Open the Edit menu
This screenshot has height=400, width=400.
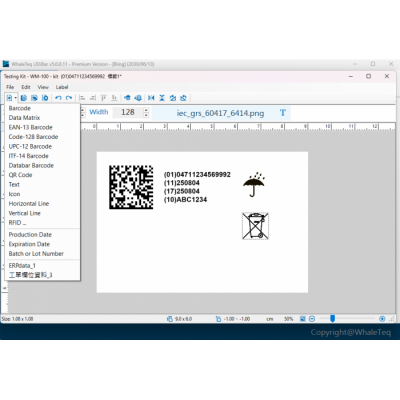coord(26,87)
